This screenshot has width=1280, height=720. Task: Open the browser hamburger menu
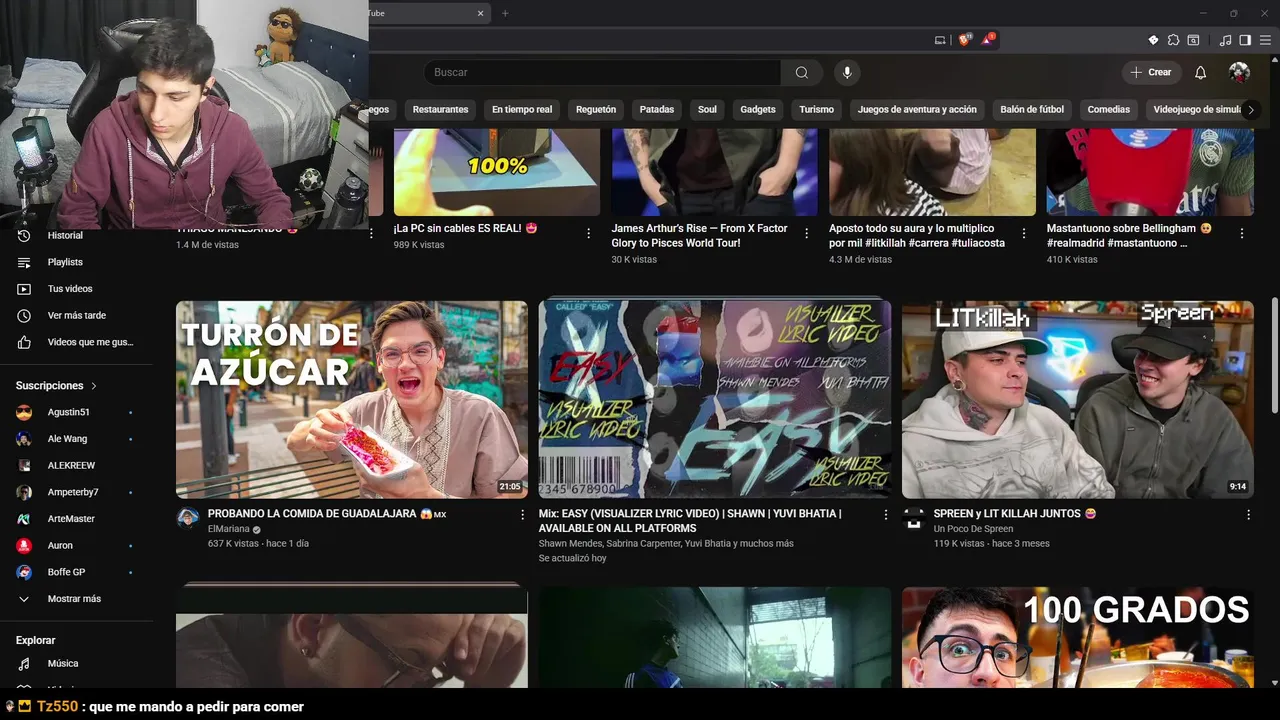(1265, 40)
